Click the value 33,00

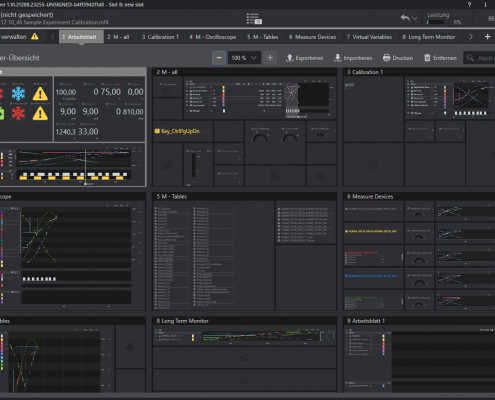[88, 132]
